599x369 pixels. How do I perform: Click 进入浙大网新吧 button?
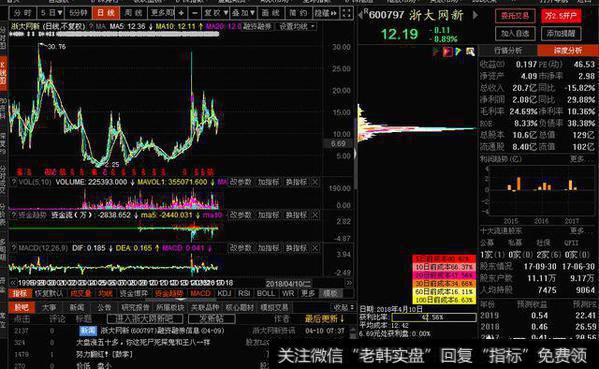[x=144, y=319]
